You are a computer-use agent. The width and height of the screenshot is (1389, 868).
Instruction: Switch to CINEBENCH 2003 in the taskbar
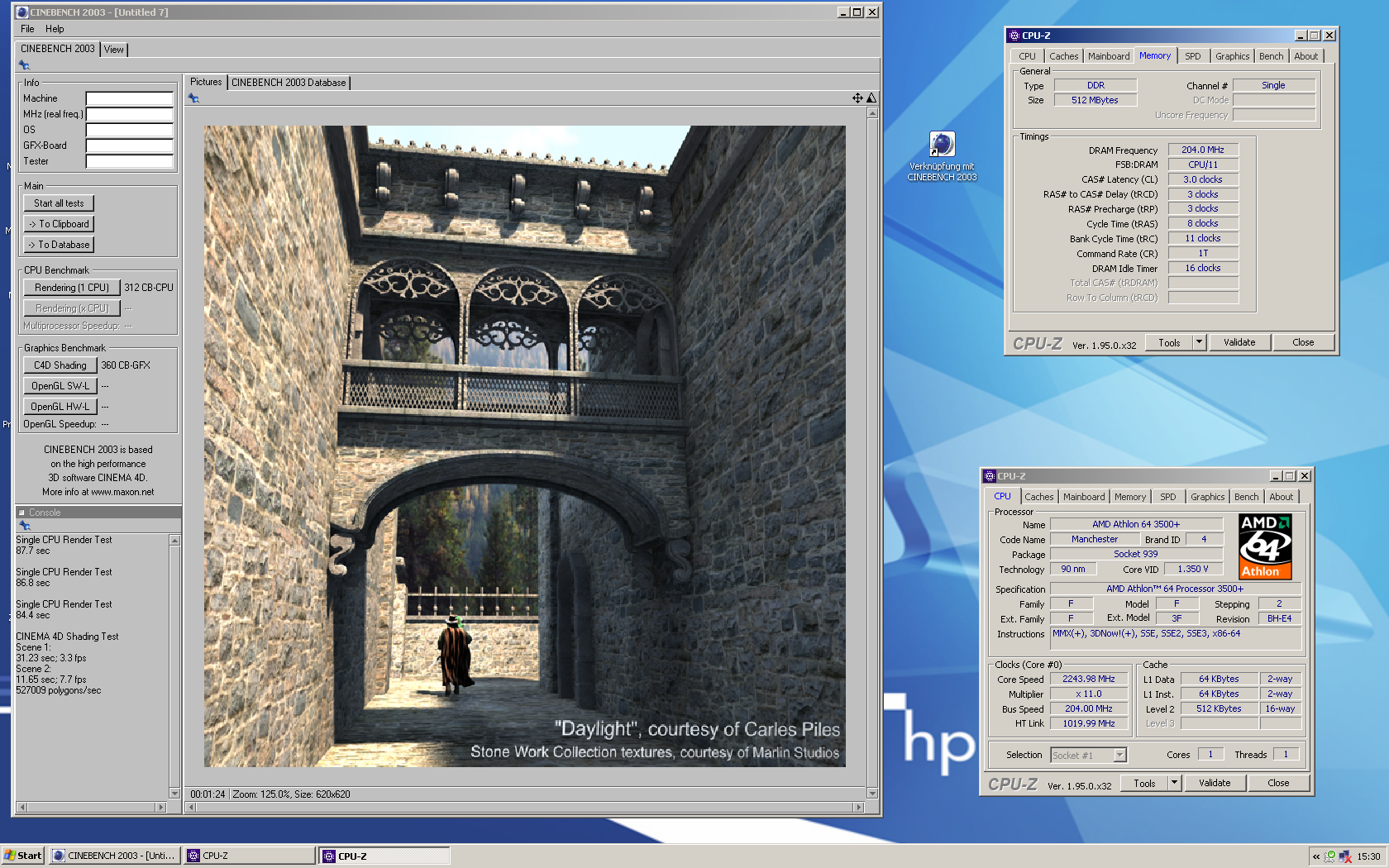pyautogui.click(x=114, y=856)
